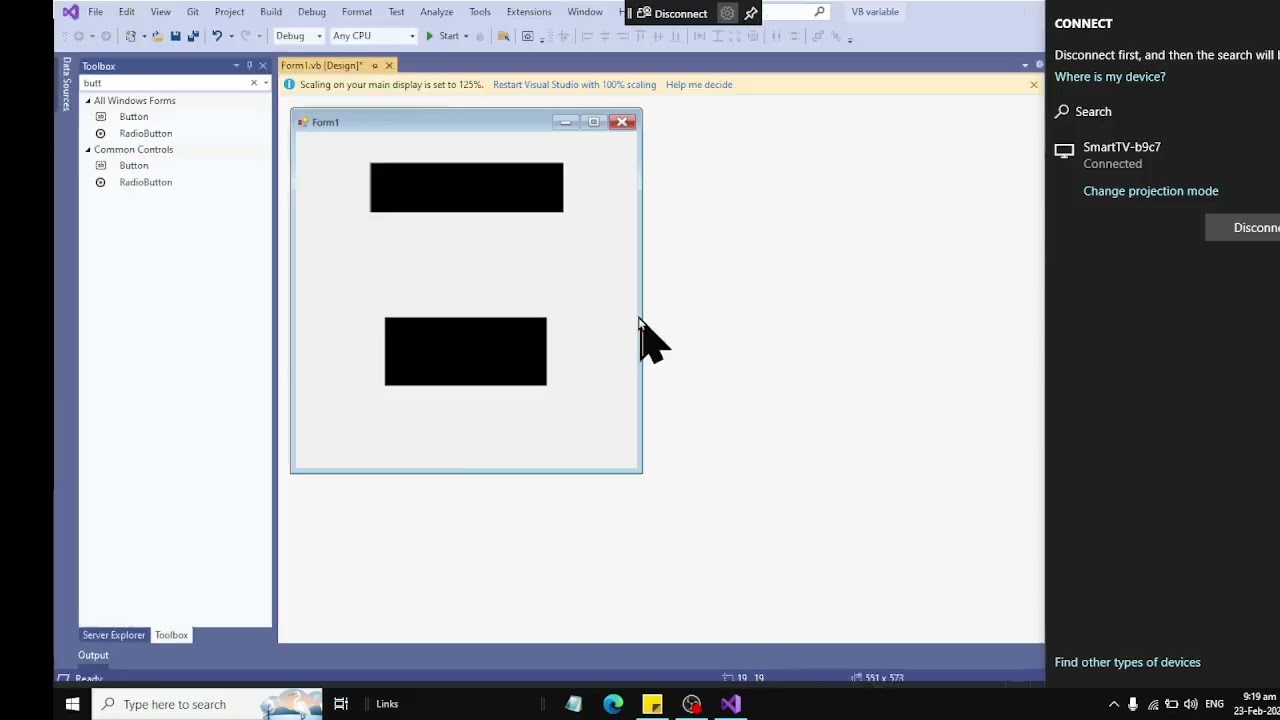This screenshot has width=1280, height=720.
Task: Collapse the Common Controls group
Action: [x=88, y=150]
